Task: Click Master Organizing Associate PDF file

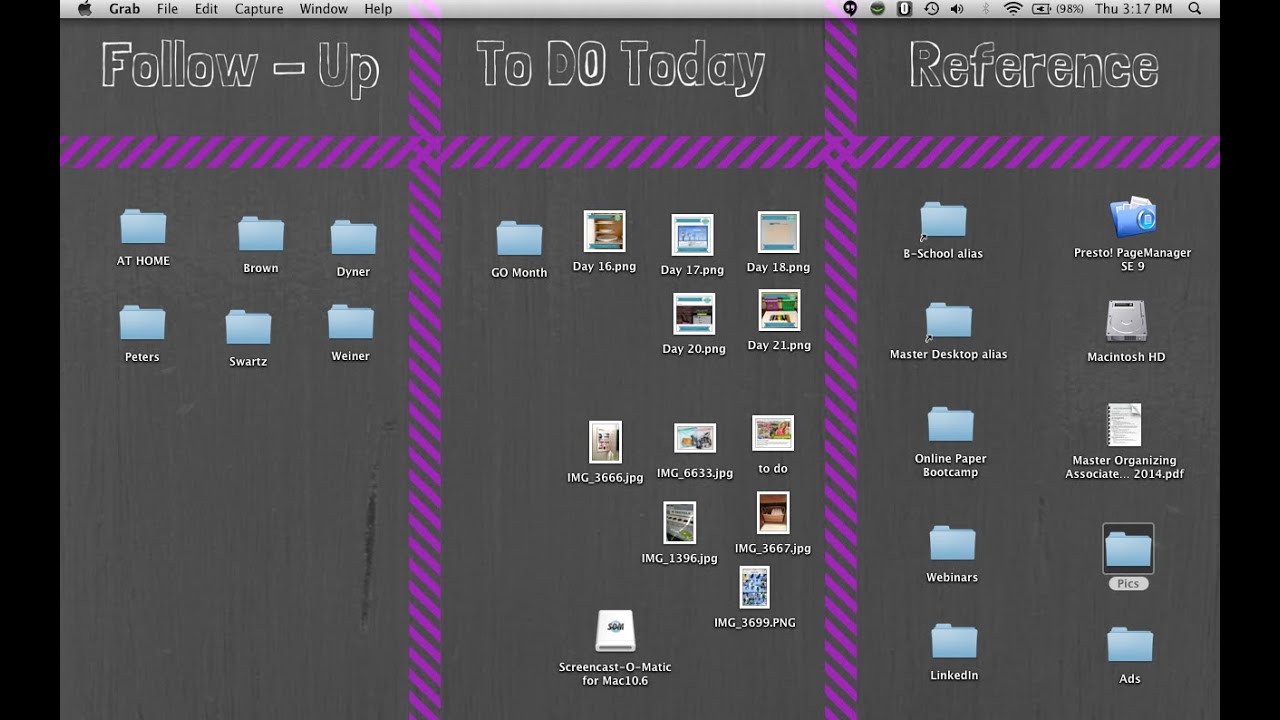Action: tap(1124, 426)
